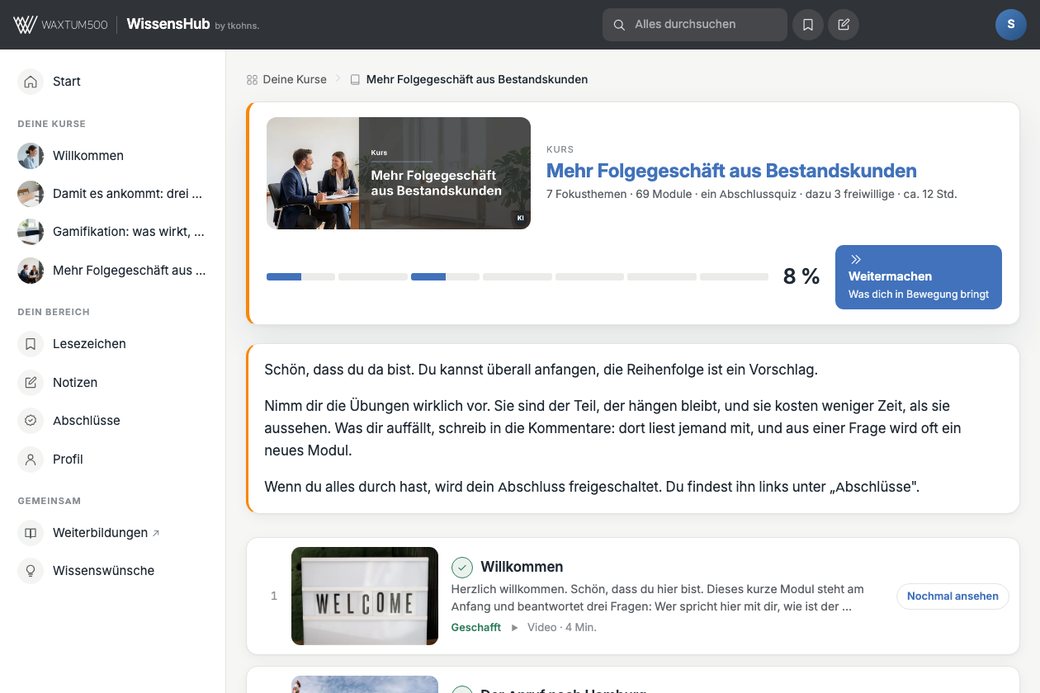Click the second progress bar segment
The height and width of the screenshot is (693, 1040).
point(373,277)
